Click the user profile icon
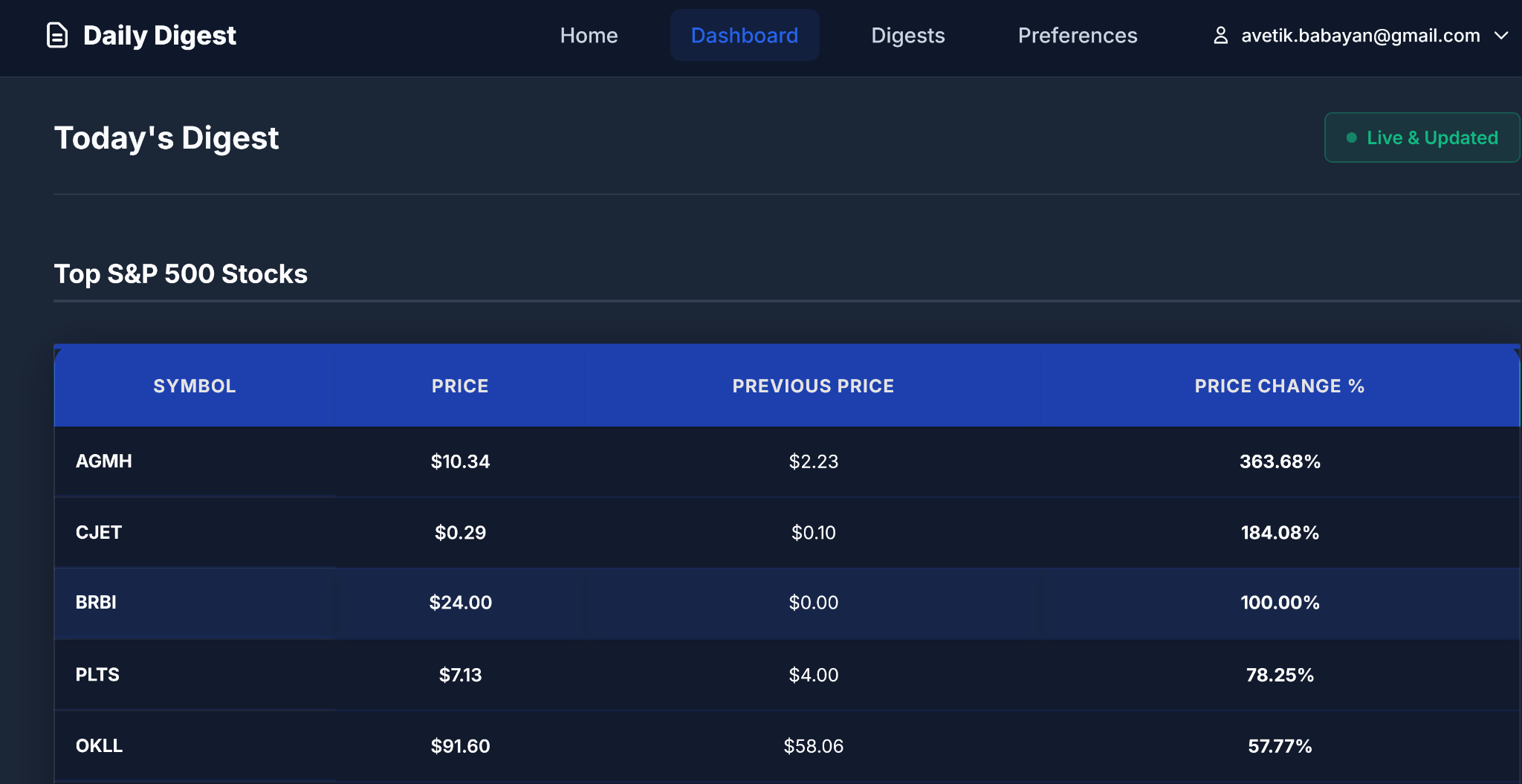The width and height of the screenshot is (1522, 784). tap(1220, 35)
